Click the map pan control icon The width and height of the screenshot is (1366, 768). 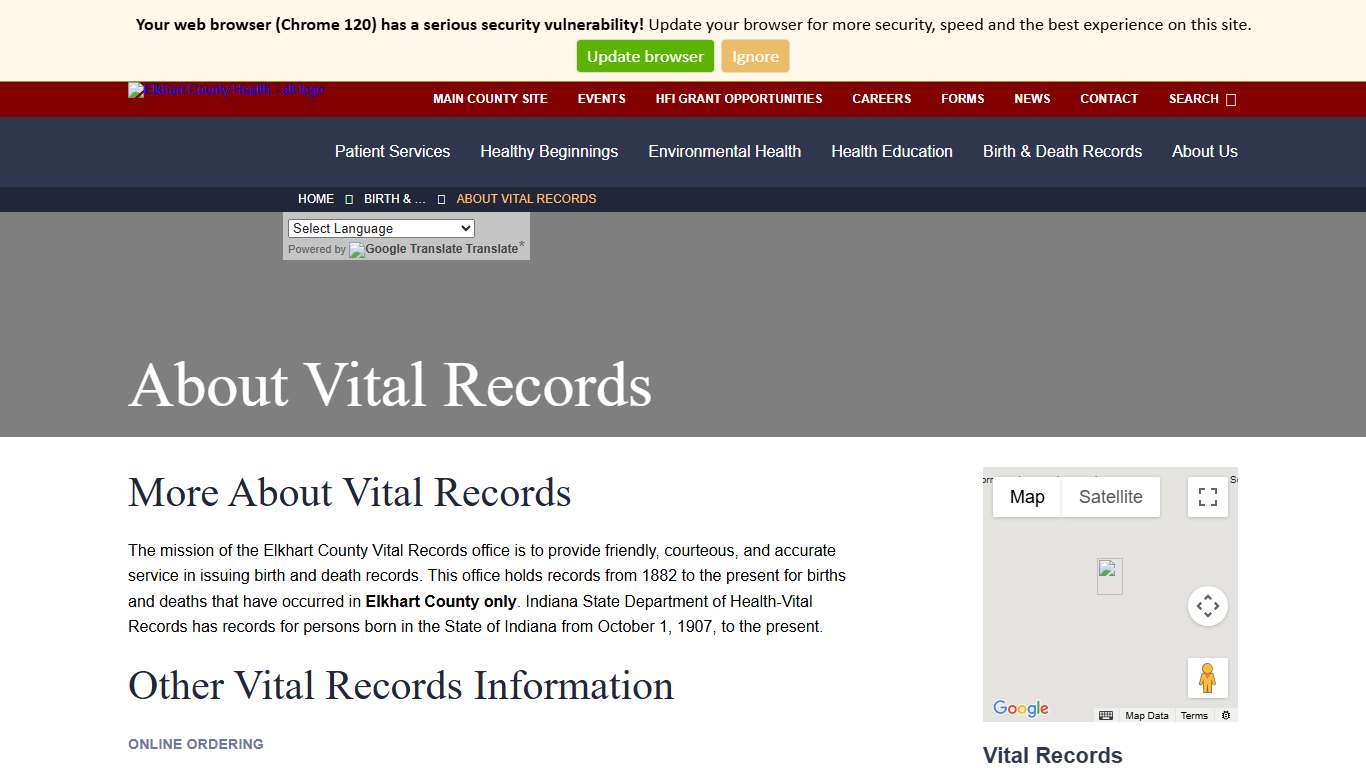[x=1207, y=605]
